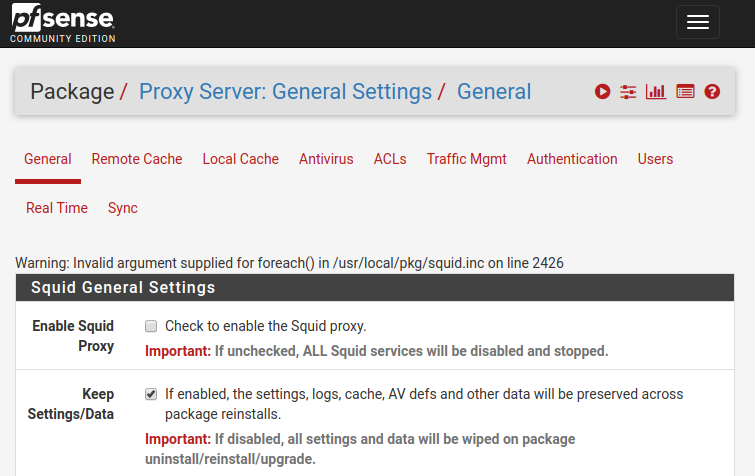Click the Proxy Server: General Settings breadcrumb
This screenshot has width=755, height=476.
(x=285, y=92)
